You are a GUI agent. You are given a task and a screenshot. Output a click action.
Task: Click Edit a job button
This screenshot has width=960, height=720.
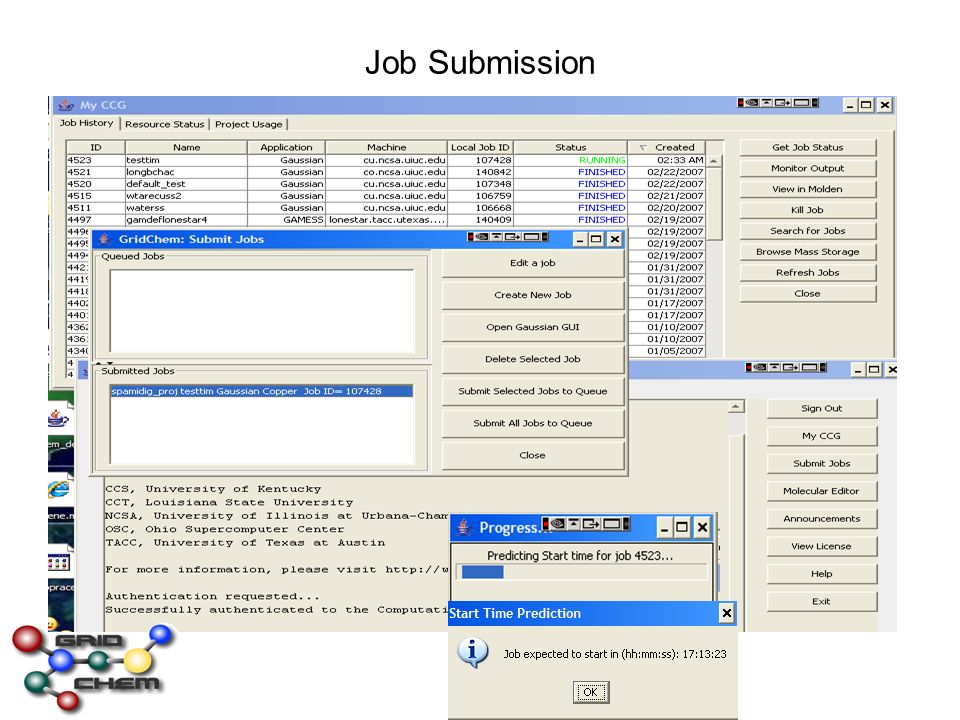click(x=533, y=263)
